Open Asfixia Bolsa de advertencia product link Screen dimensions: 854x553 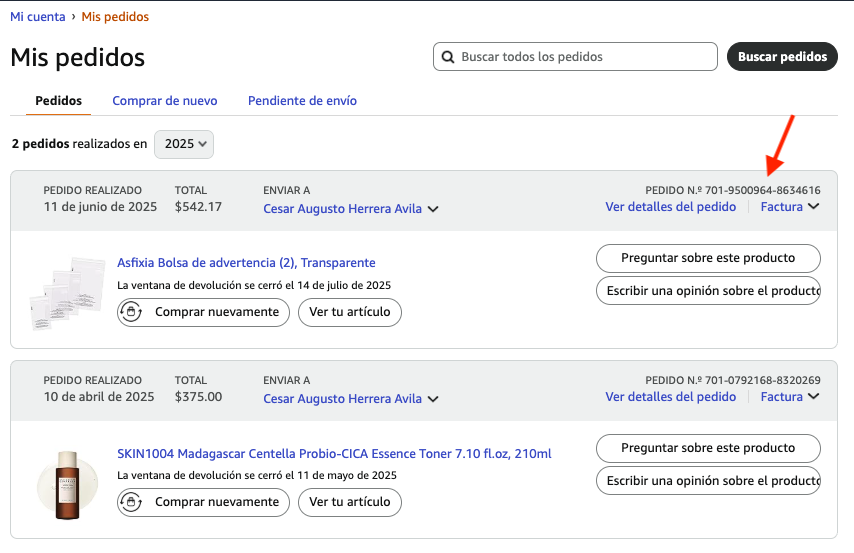pos(246,263)
